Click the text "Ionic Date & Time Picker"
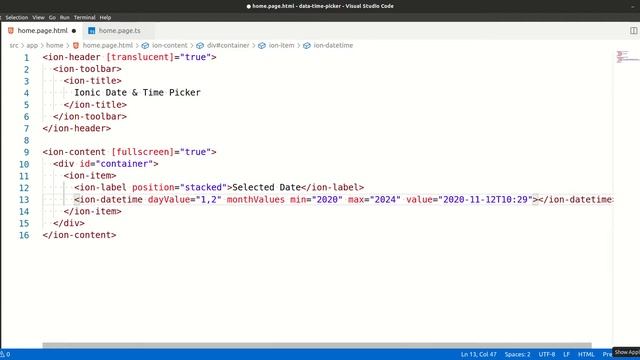Viewport: 640px width, 360px height. [x=137, y=93]
